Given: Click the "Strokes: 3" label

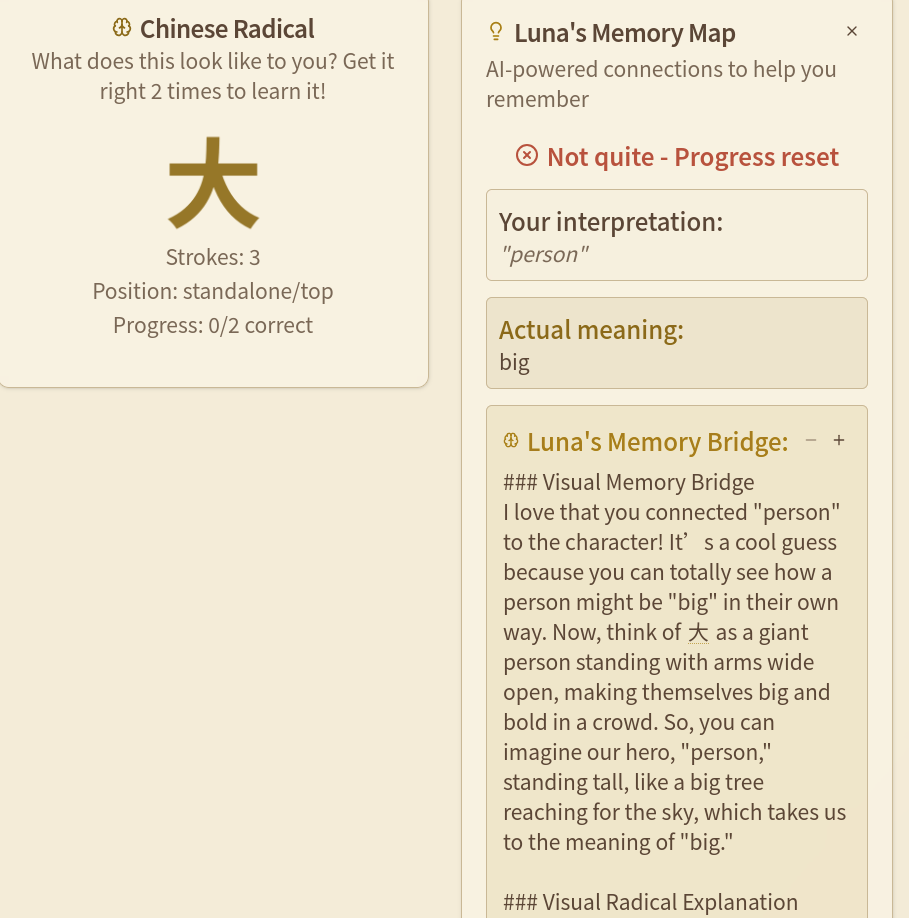Looking at the screenshot, I should tap(213, 257).
